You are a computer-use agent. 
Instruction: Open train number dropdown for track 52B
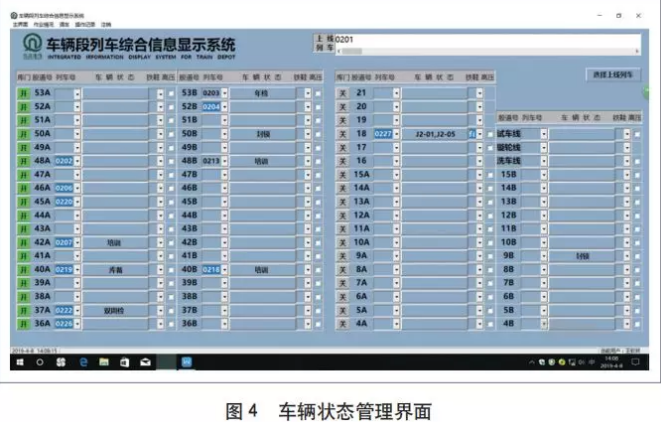[225, 107]
